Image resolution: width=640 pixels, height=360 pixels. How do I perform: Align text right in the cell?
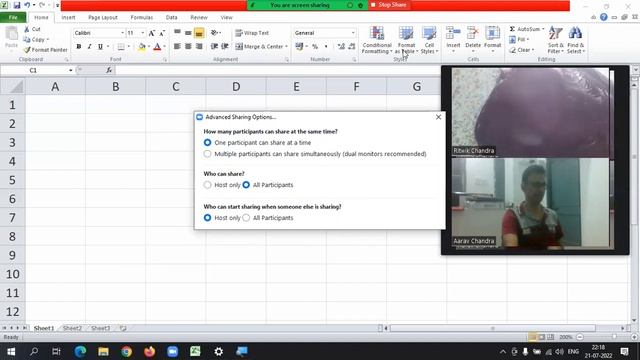199,47
